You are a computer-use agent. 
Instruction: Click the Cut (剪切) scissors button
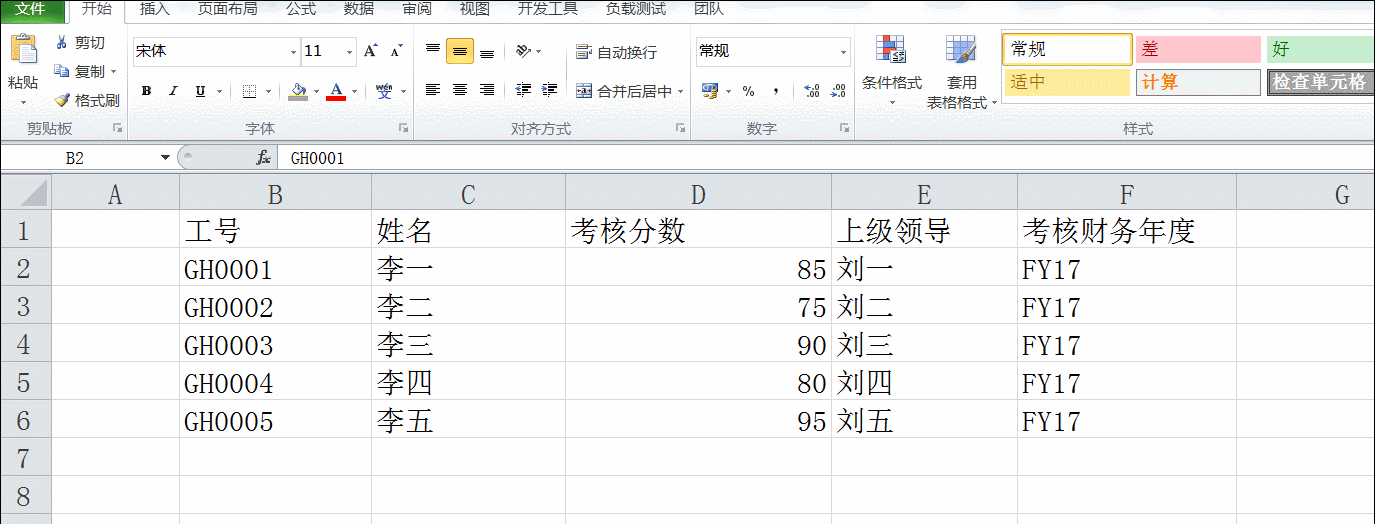[80, 43]
